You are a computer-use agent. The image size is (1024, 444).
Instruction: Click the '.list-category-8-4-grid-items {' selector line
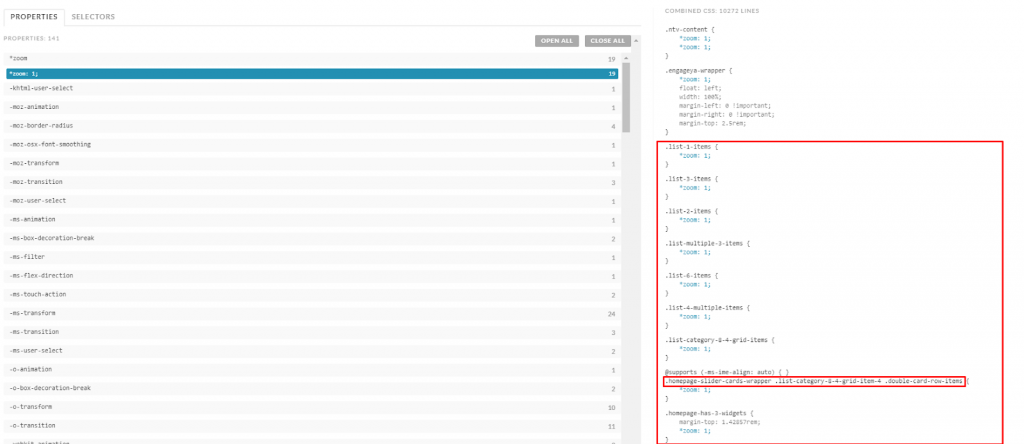tap(720, 340)
